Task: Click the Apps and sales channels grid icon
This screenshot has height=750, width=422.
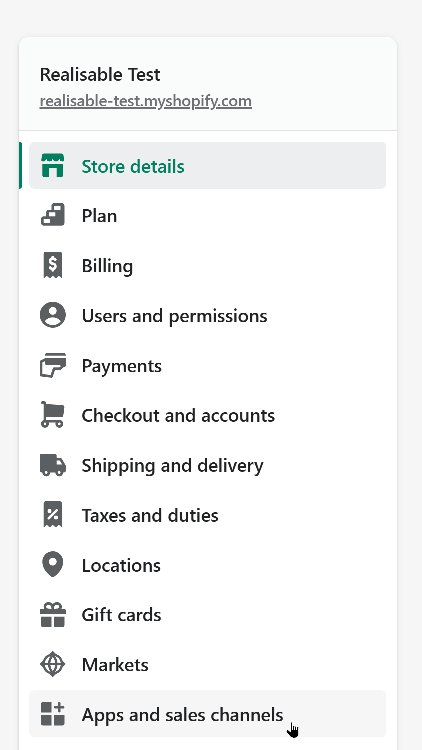Action: (53, 714)
